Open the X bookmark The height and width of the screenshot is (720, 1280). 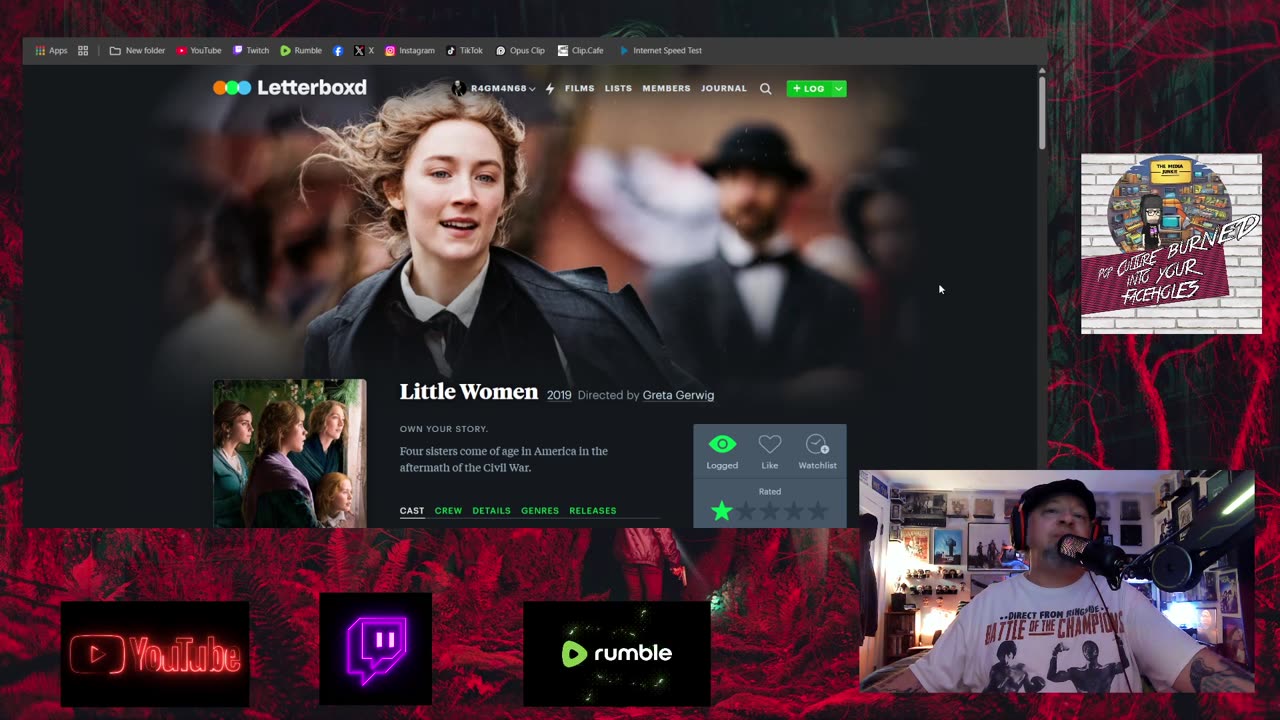point(364,50)
